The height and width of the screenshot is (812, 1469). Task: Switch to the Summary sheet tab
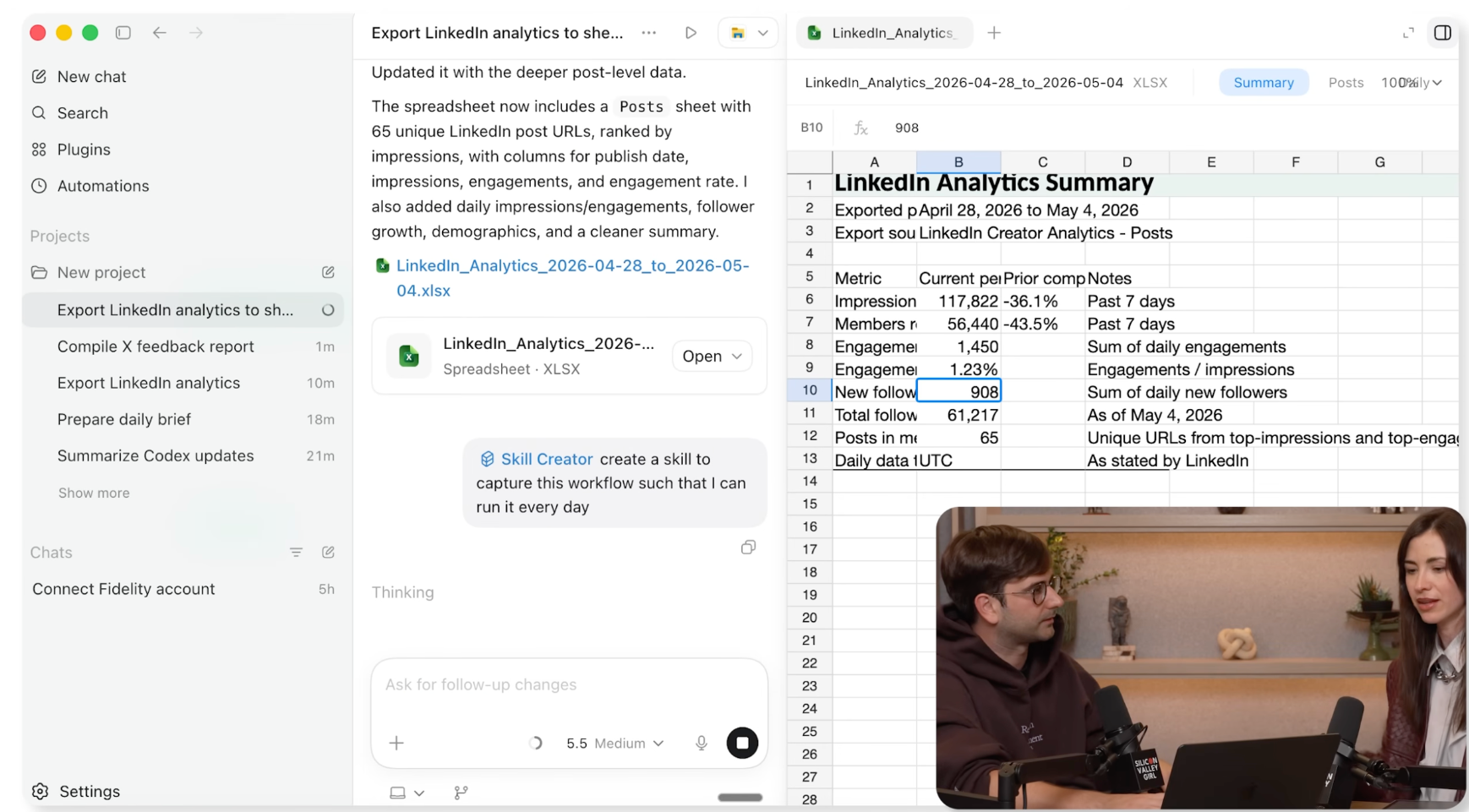[1264, 83]
